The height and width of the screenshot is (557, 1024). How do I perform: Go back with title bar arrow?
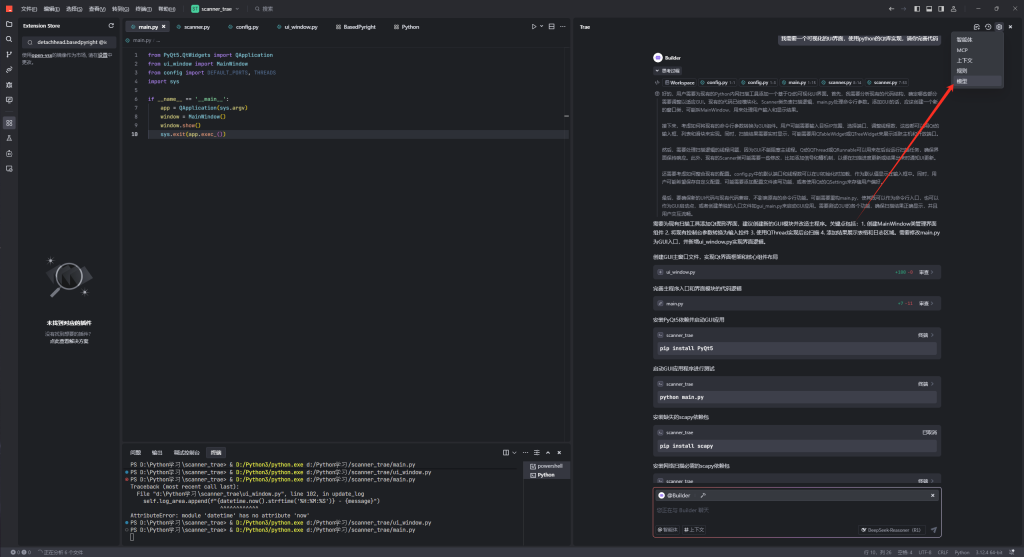pos(891,8)
